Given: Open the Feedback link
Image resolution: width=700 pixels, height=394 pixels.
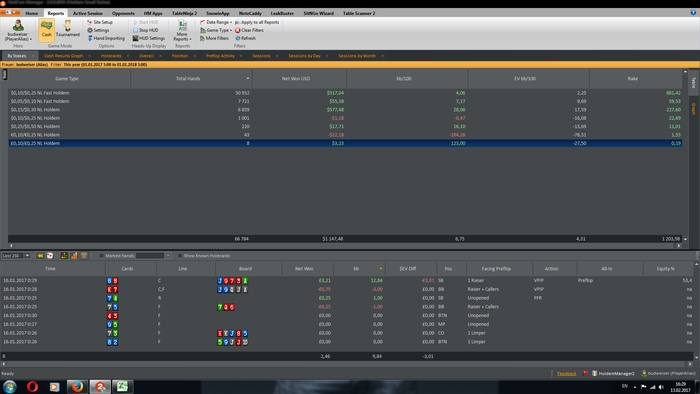Looking at the screenshot, I should coord(567,373).
